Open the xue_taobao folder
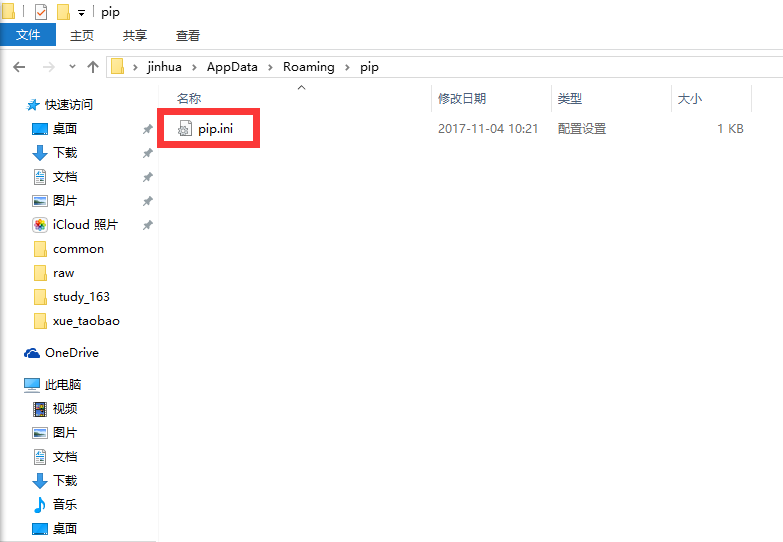This screenshot has width=783, height=542. (x=86, y=321)
